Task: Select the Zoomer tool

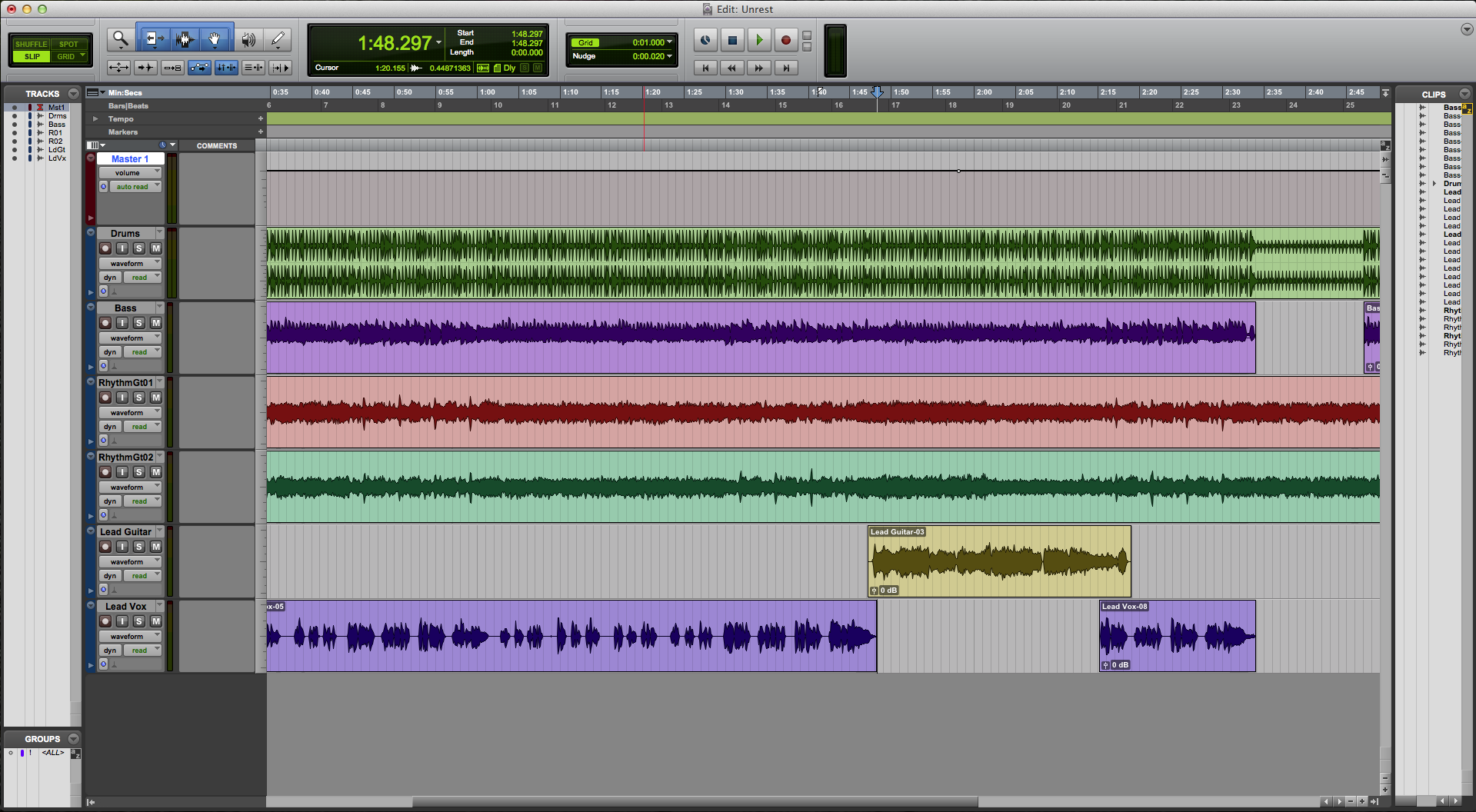Action: tap(120, 38)
